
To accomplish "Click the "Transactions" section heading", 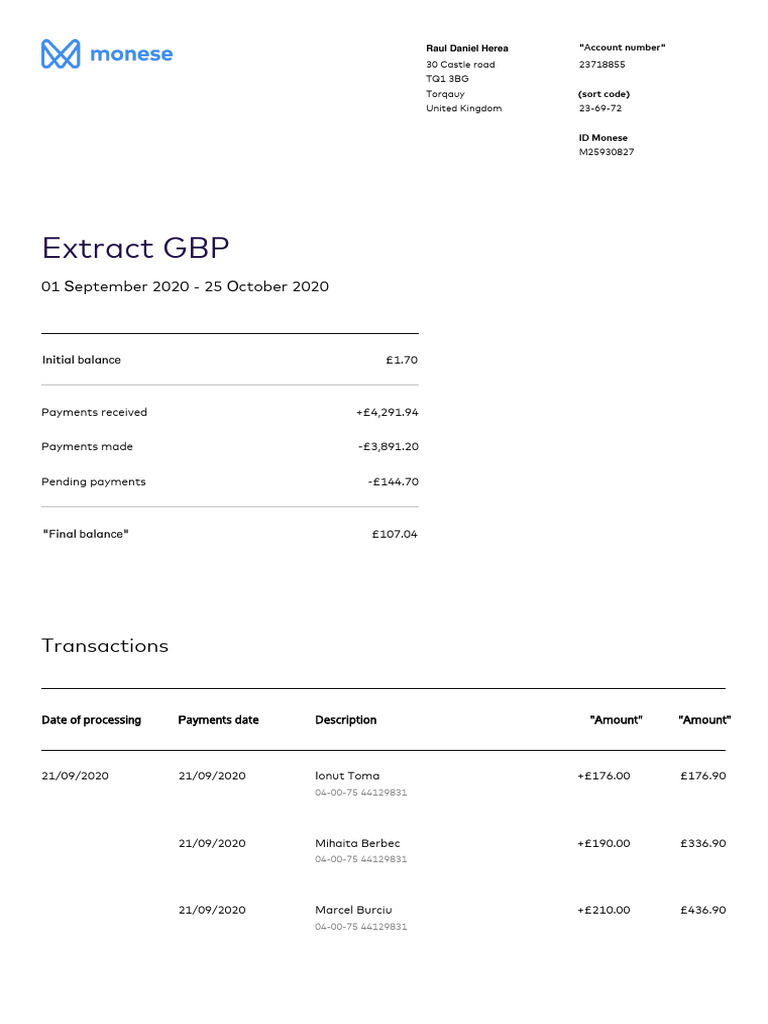I will [105, 646].
